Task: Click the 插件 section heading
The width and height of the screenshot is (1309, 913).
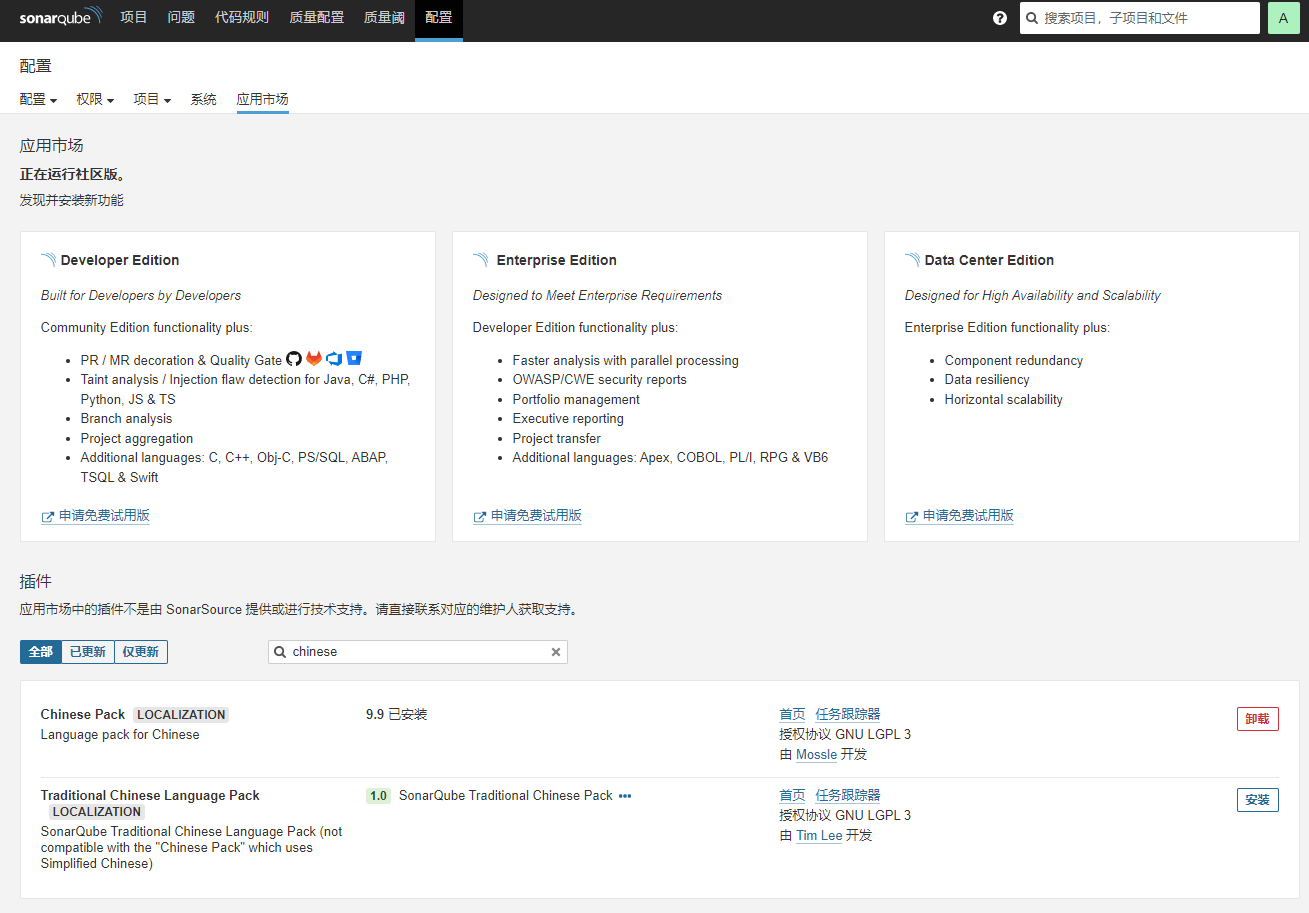Action: 36,581
